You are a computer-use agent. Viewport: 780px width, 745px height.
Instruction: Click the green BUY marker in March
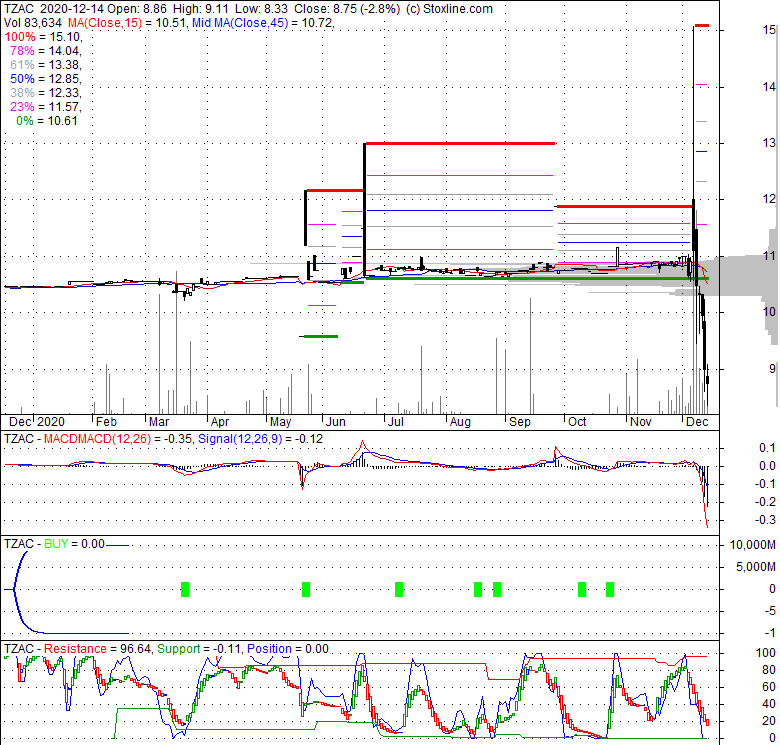(185, 589)
